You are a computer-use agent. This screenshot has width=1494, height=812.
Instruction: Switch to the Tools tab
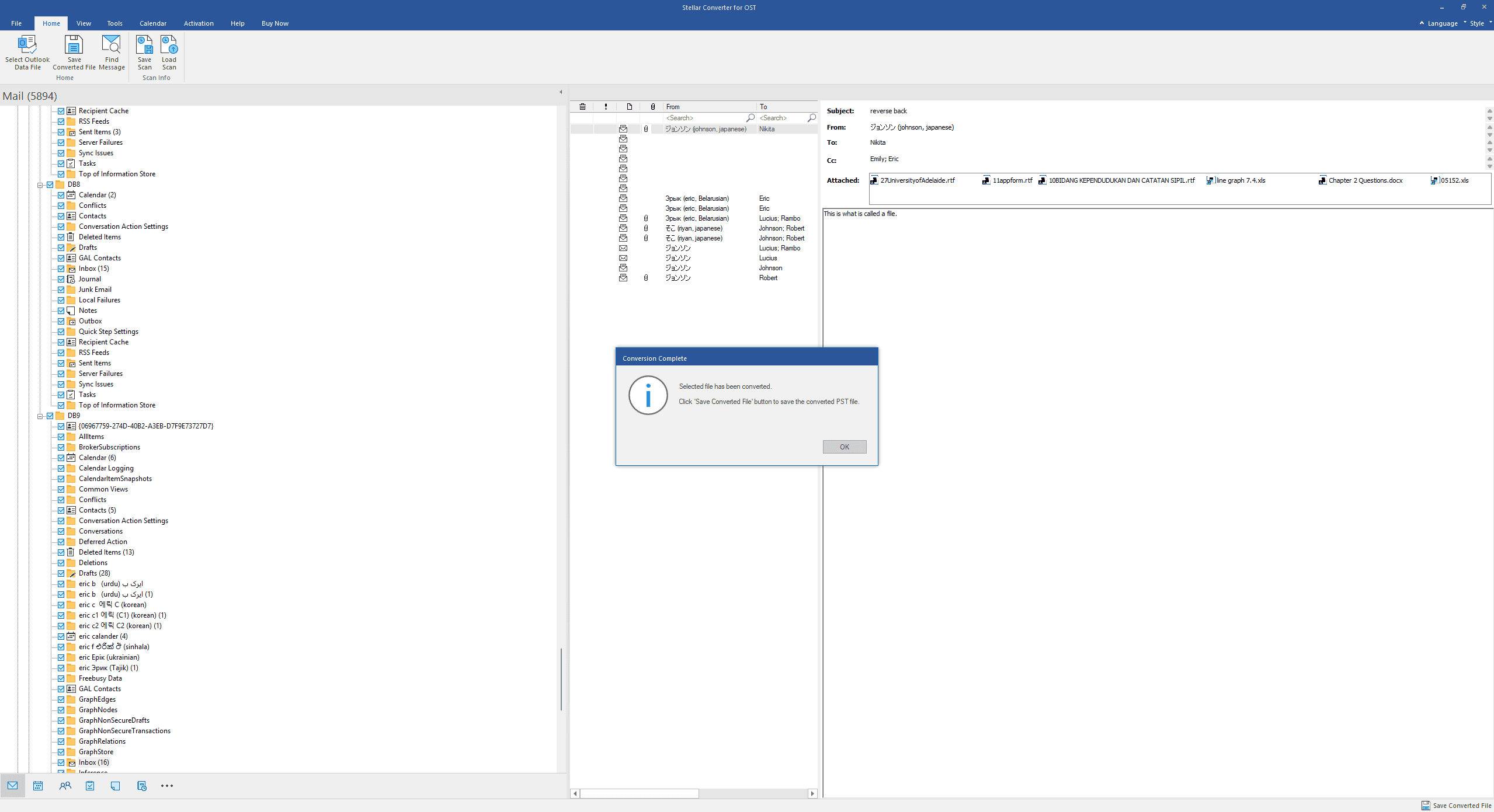pos(114,23)
